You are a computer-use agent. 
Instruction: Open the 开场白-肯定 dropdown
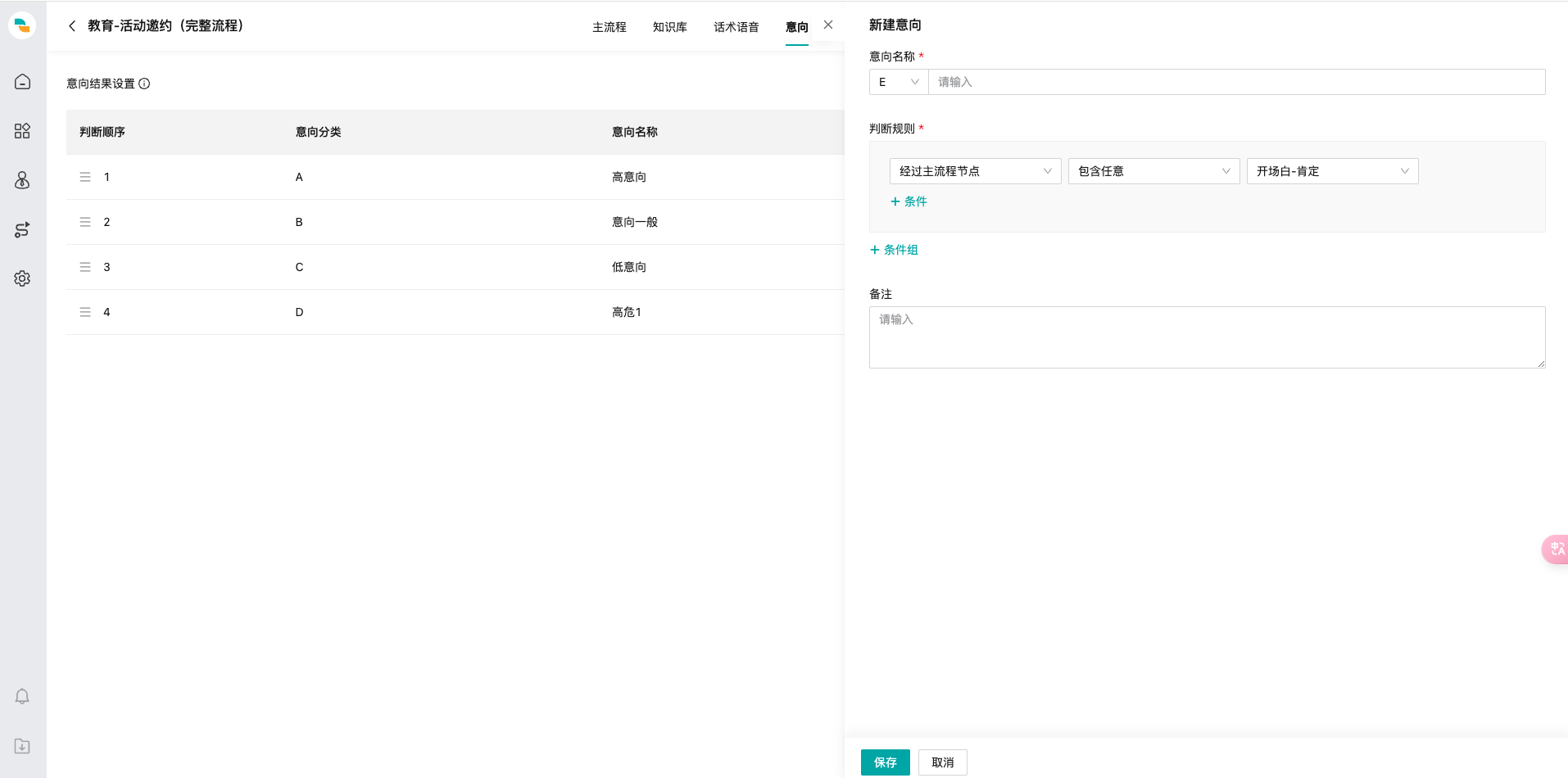1332,171
